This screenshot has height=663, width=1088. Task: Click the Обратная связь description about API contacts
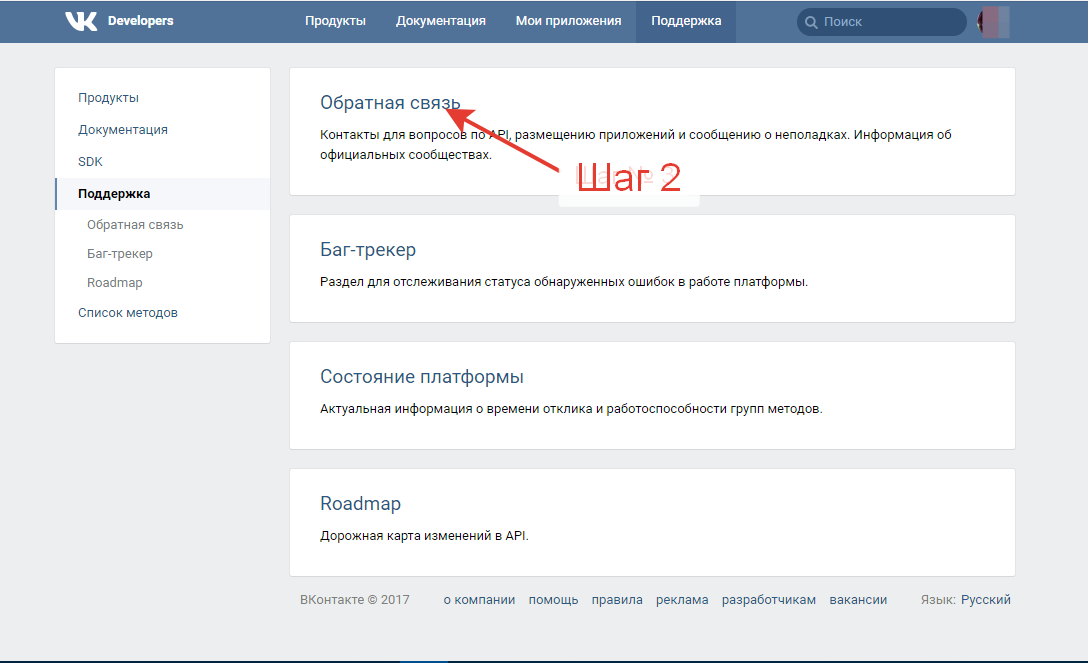pyautogui.click(x=636, y=144)
